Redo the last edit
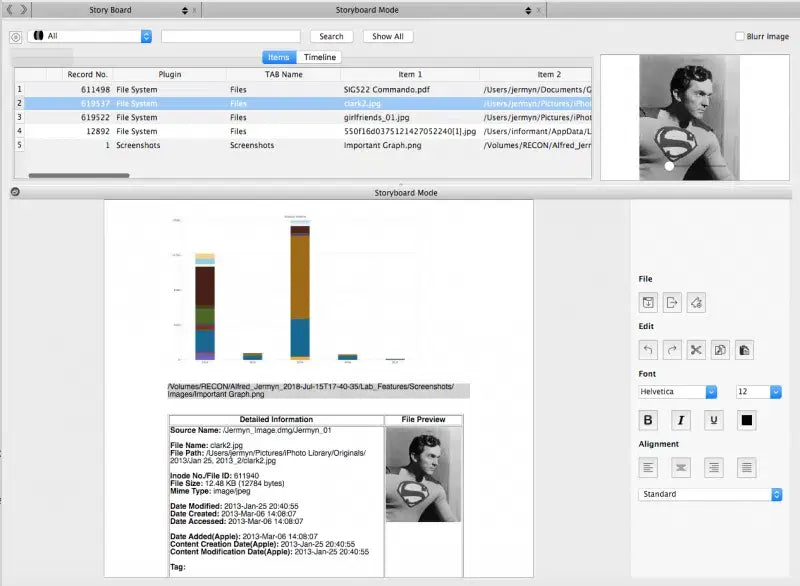 tap(672, 349)
